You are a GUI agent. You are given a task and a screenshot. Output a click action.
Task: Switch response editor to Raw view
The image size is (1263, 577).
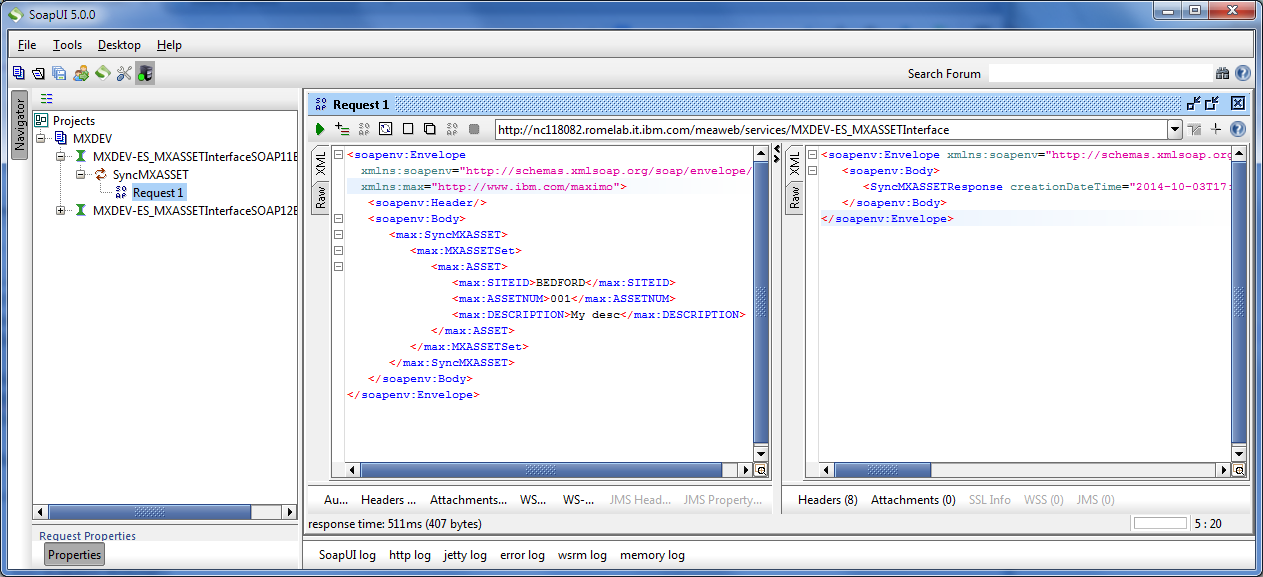[795, 197]
